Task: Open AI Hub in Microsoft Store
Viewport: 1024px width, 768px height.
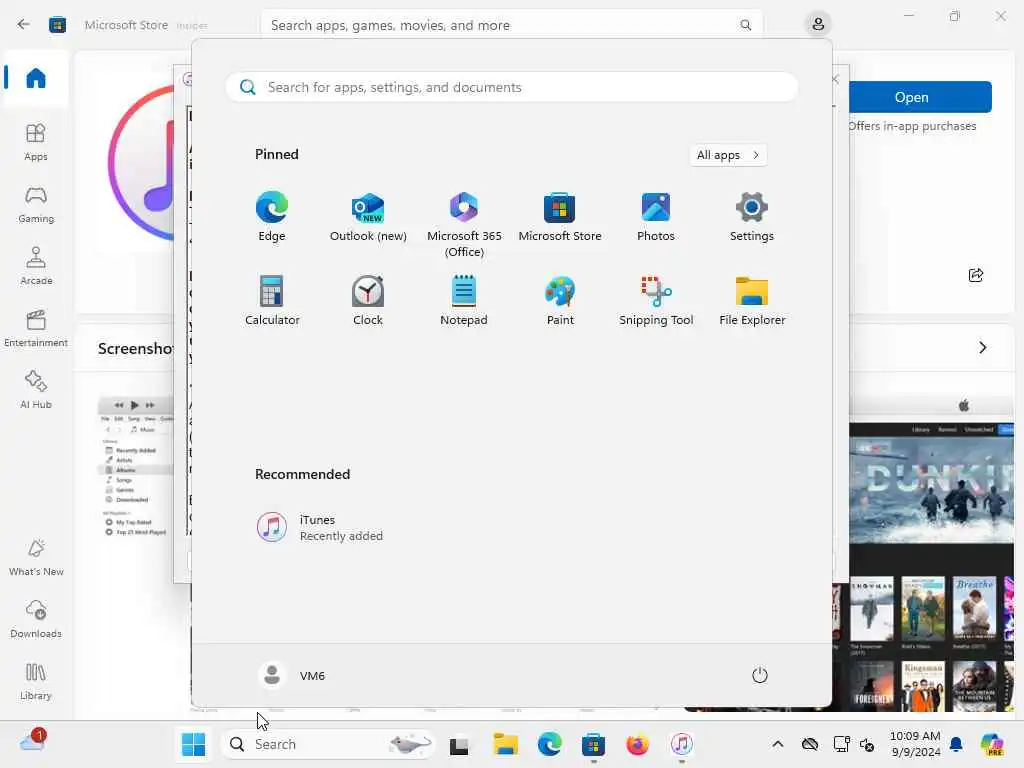Action: click(36, 390)
